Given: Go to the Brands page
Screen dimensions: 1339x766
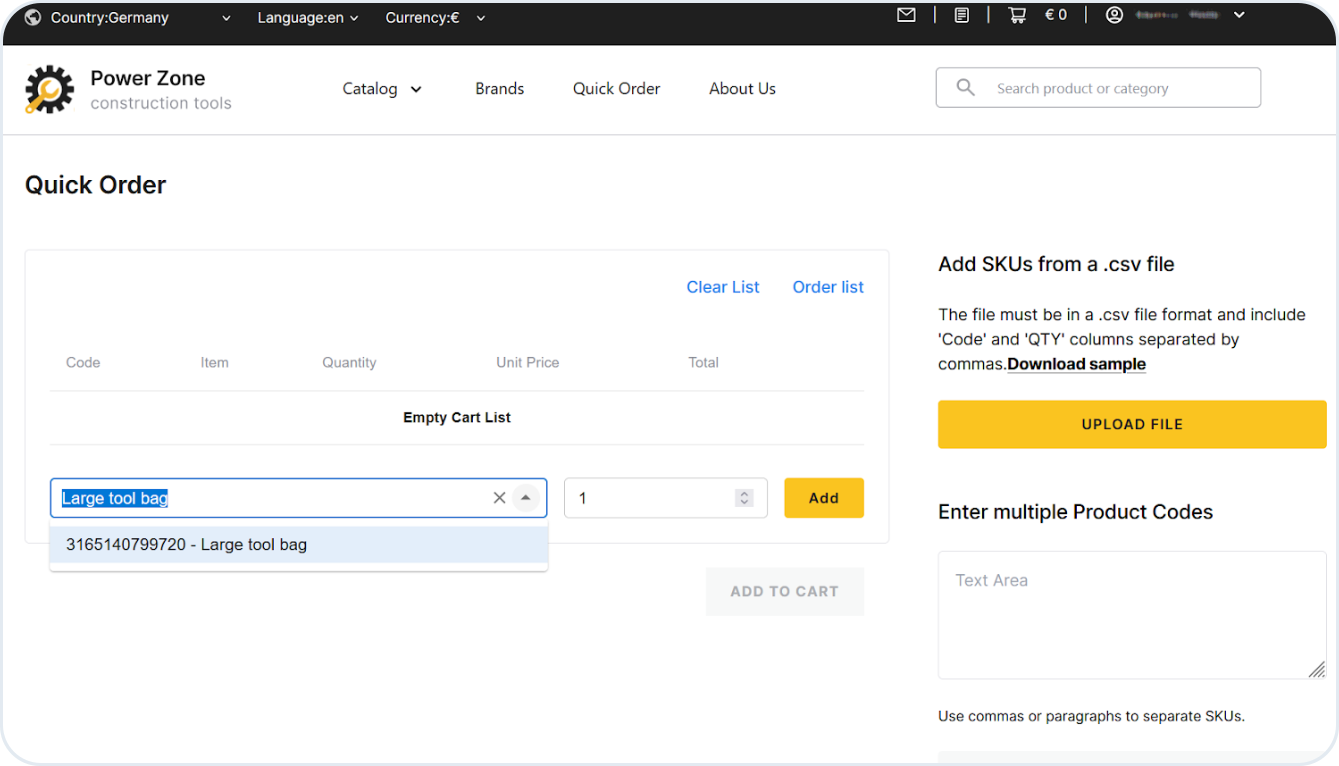Looking at the screenshot, I should (x=499, y=89).
